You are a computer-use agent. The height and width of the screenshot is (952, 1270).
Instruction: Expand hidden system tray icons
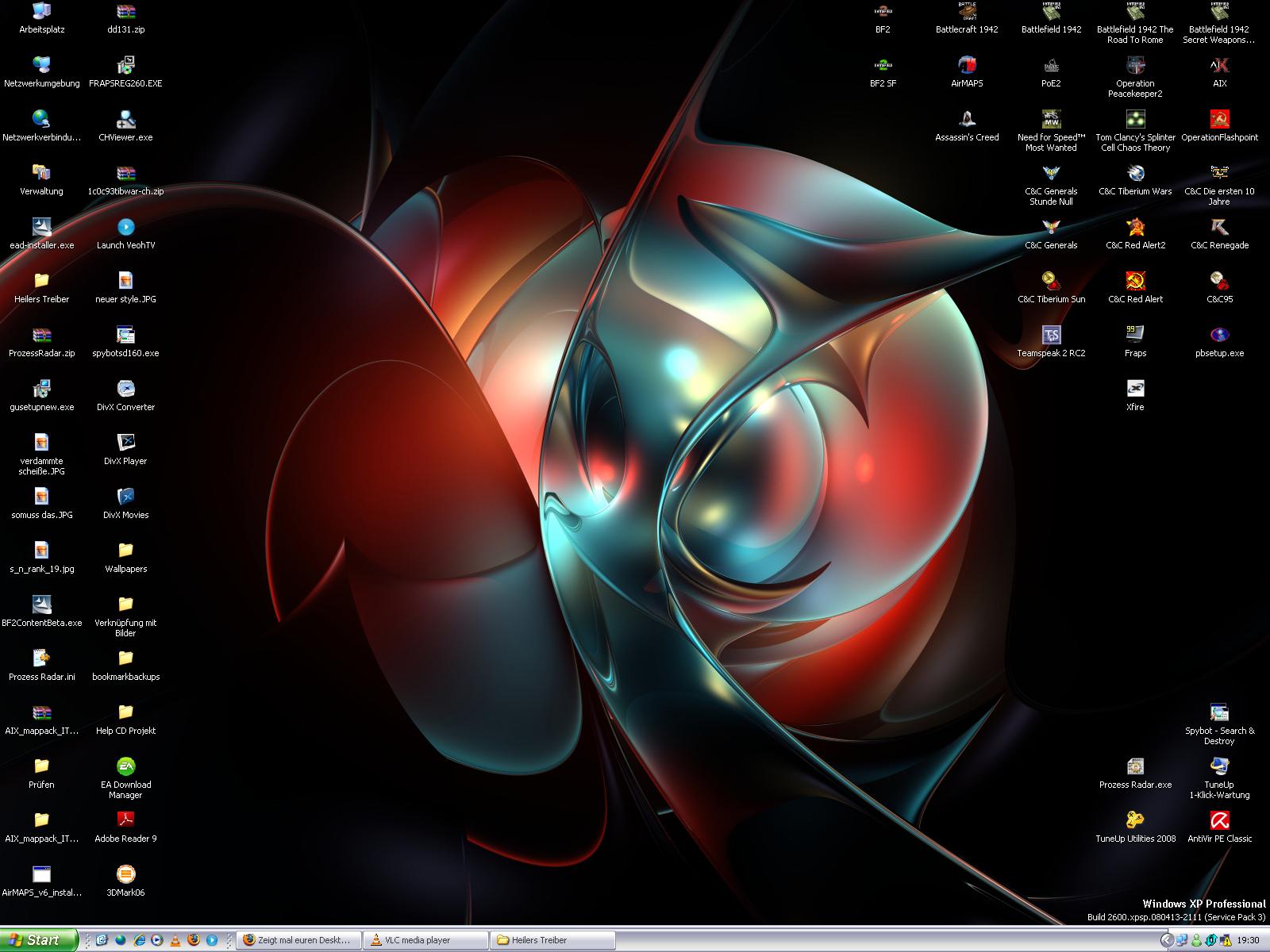pos(1166,940)
